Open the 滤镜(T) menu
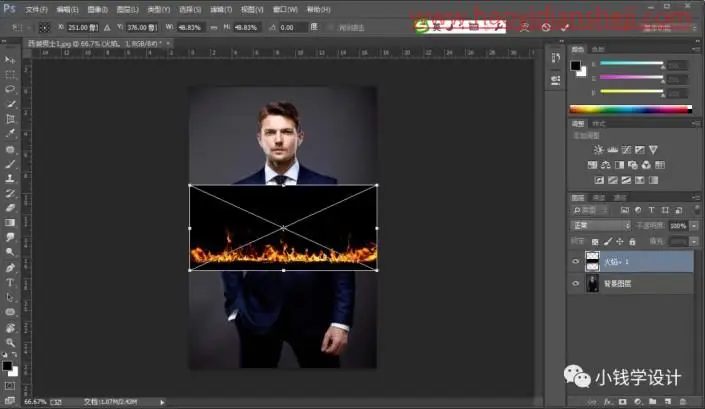705x409 pixels. point(221,9)
